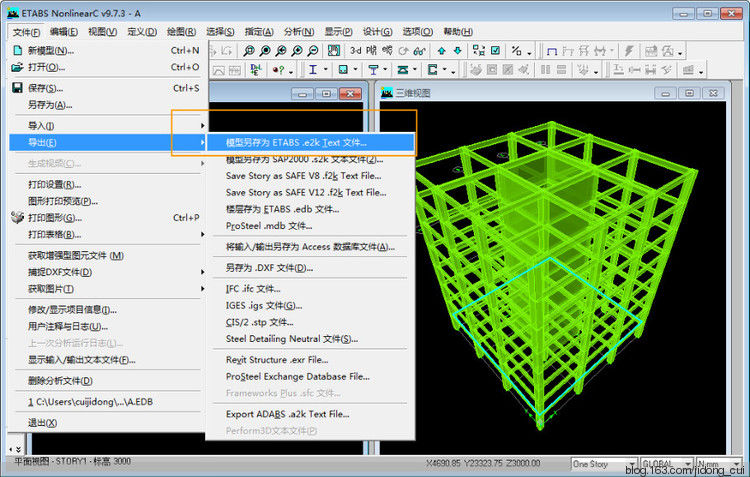750x477 pixels.
Task: Click the point question mark icon
Action: (278, 70)
